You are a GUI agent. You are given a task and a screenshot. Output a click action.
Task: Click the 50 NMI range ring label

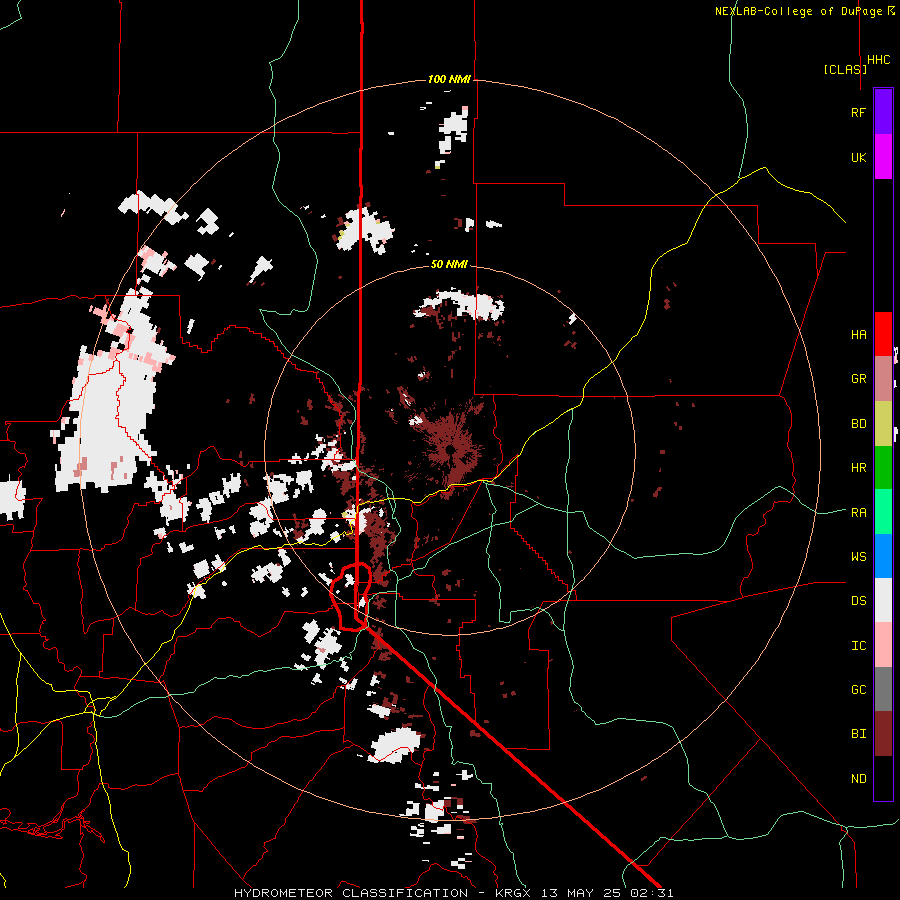(449, 264)
